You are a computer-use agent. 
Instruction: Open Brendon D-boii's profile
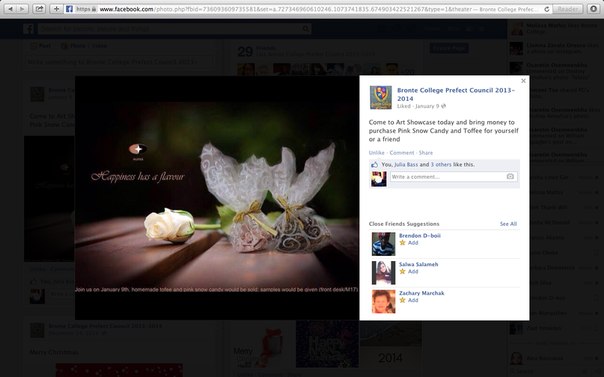coord(420,236)
